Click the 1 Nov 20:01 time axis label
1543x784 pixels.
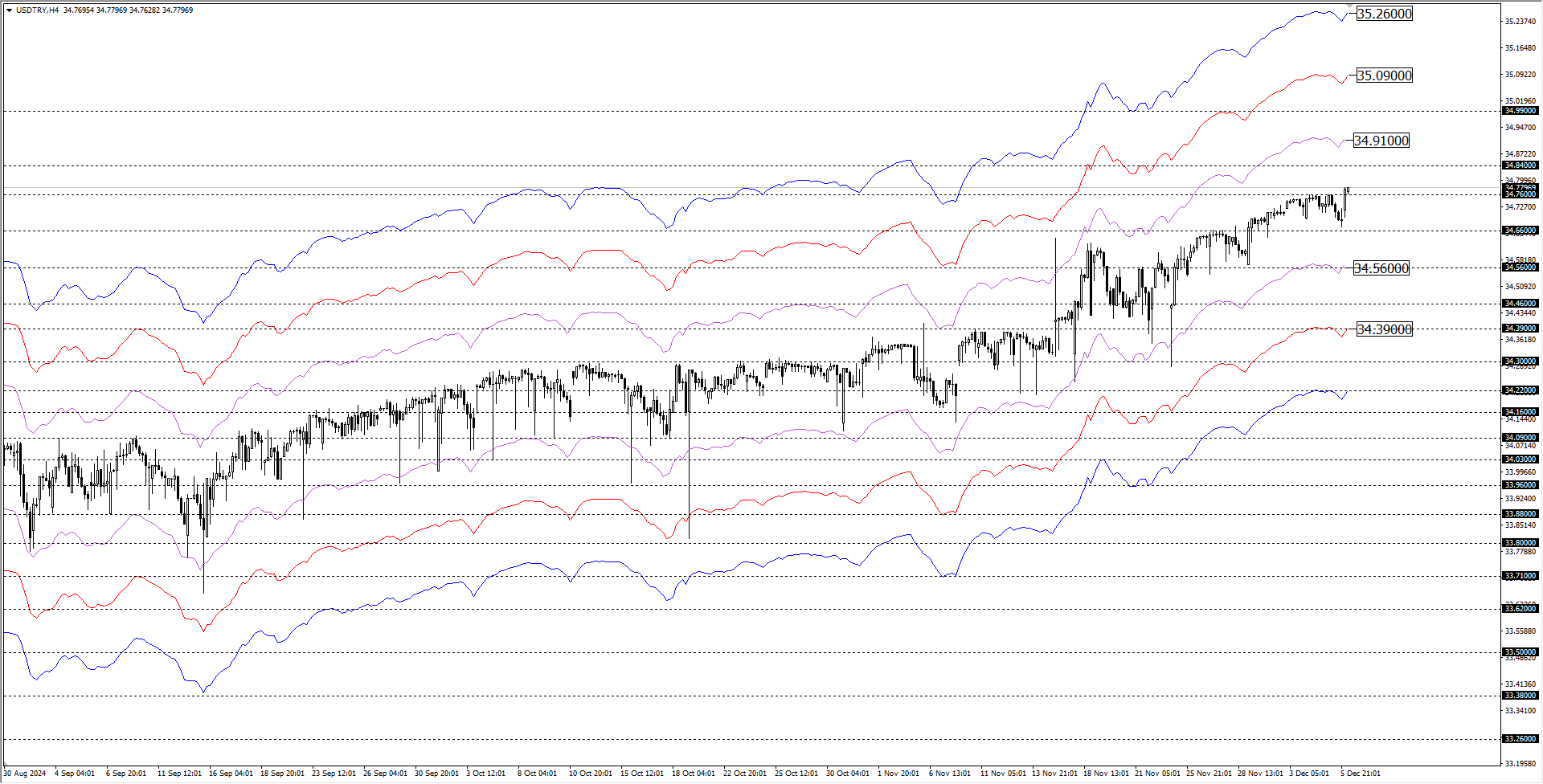point(898,774)
